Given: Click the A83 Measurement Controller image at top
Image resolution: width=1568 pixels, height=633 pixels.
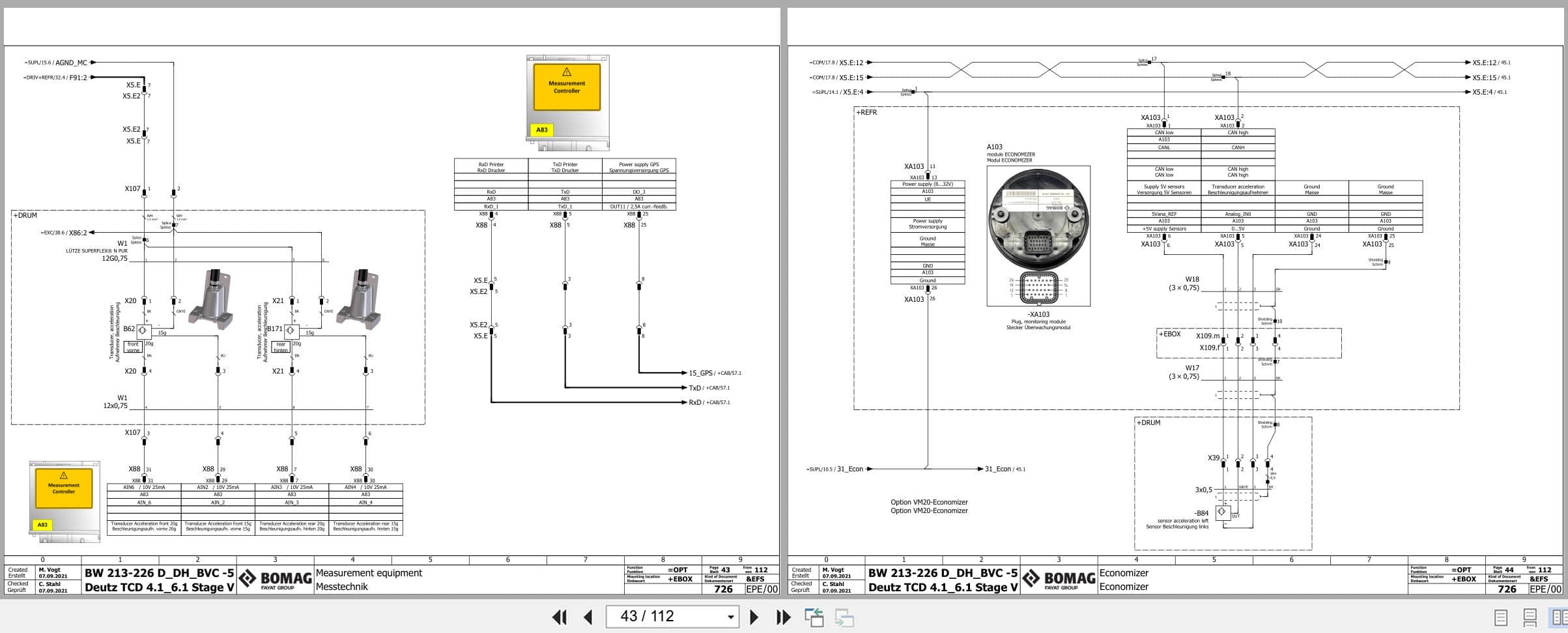Looking at the screenshot, I should [x=567, y=102].
